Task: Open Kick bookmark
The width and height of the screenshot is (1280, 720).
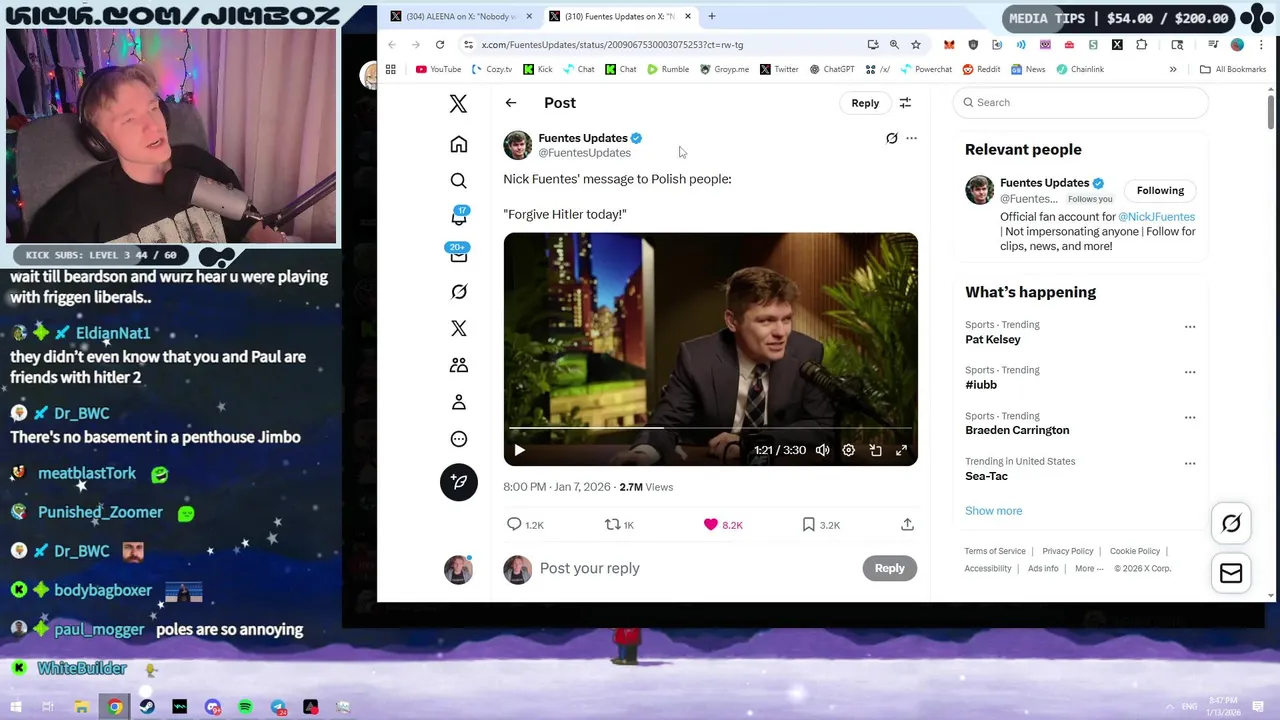Action: click(x=537, y=70)
